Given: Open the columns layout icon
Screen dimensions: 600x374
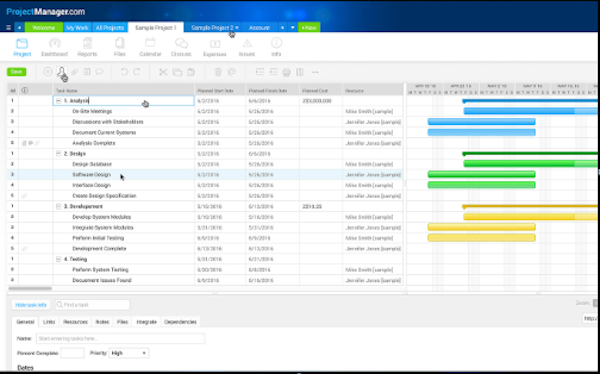Looking at the screenshot, I should [x=300, y=72].
